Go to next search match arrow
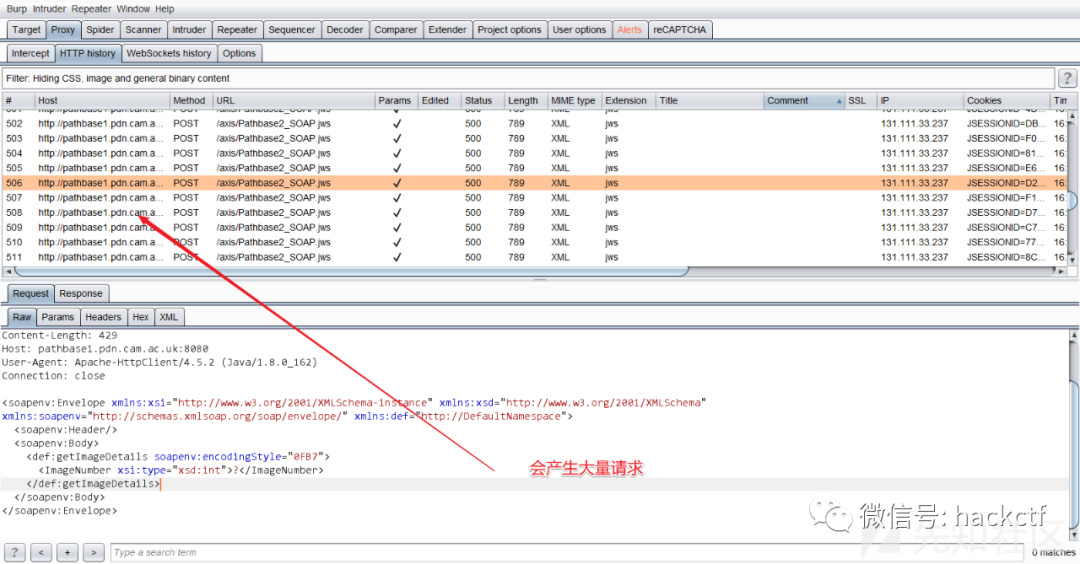Viewport: 1080px width, 564px height. [x=93, y=552]
